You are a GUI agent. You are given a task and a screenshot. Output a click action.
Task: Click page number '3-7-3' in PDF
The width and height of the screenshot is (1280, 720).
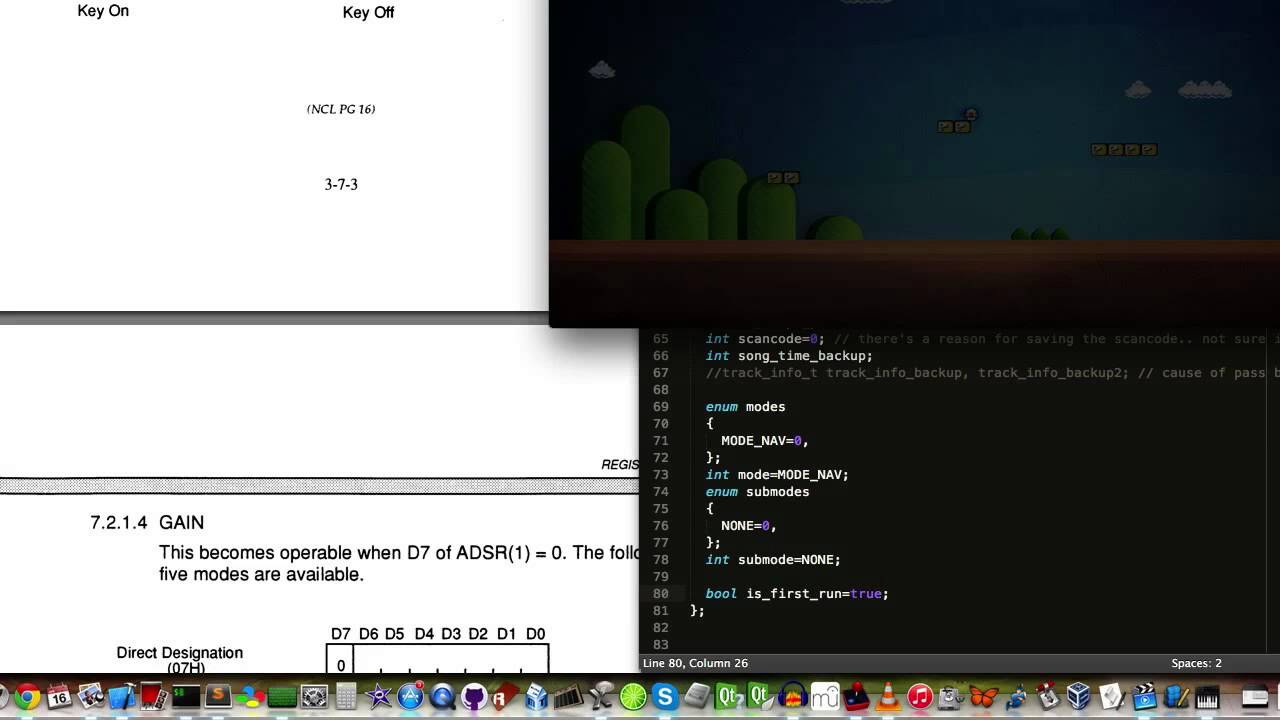pos(341,185)
